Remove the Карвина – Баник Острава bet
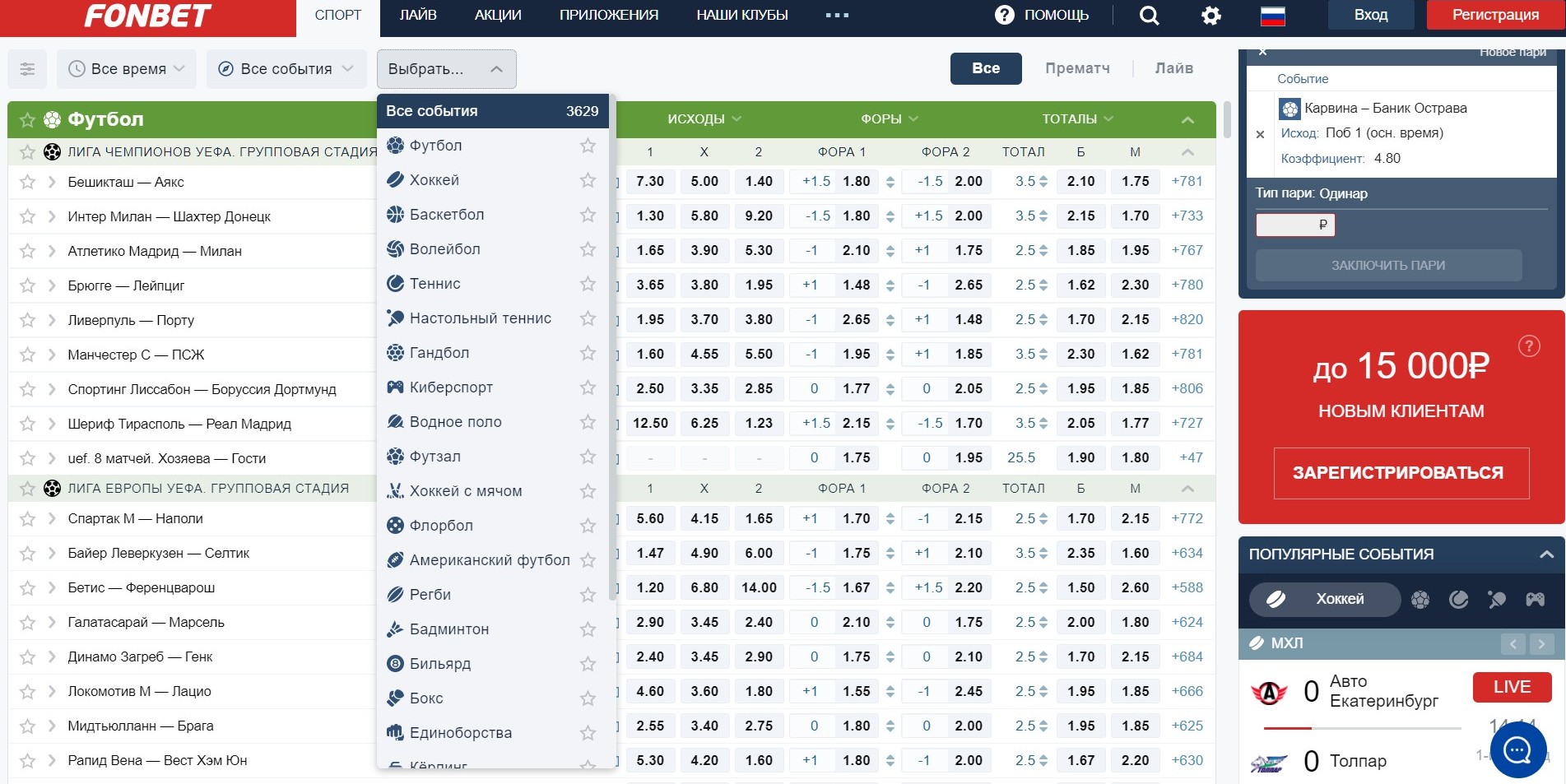The image size is (1566, 784). tap(1260, 134)
